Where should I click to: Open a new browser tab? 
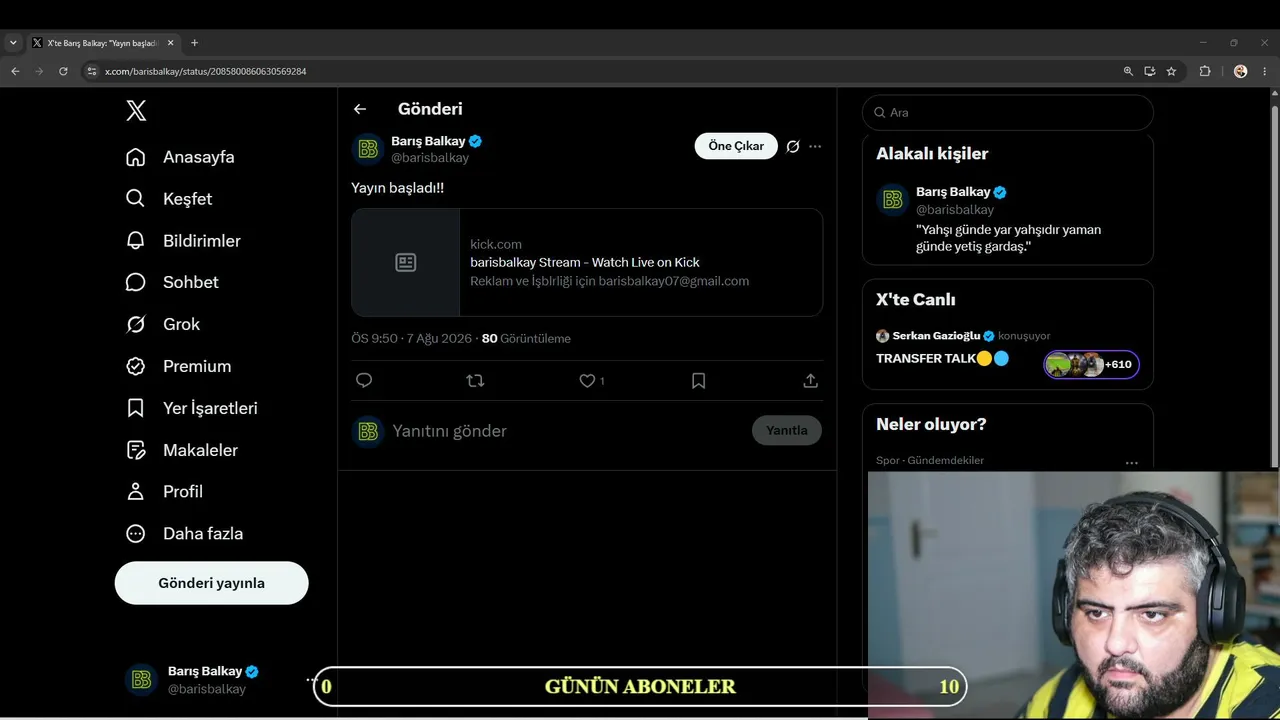click(194, 43)
